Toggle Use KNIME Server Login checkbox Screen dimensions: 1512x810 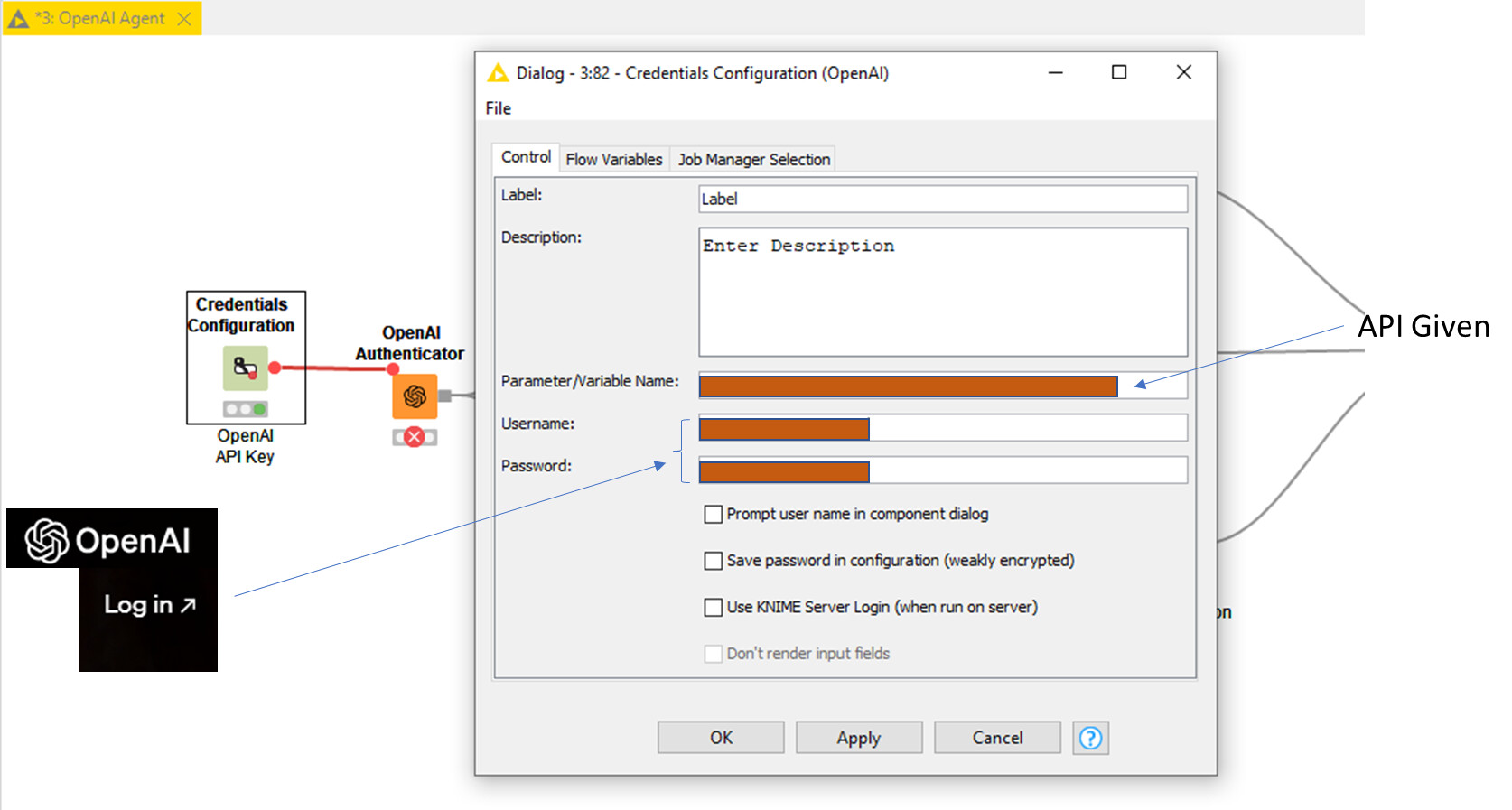[x=714, y=607]
